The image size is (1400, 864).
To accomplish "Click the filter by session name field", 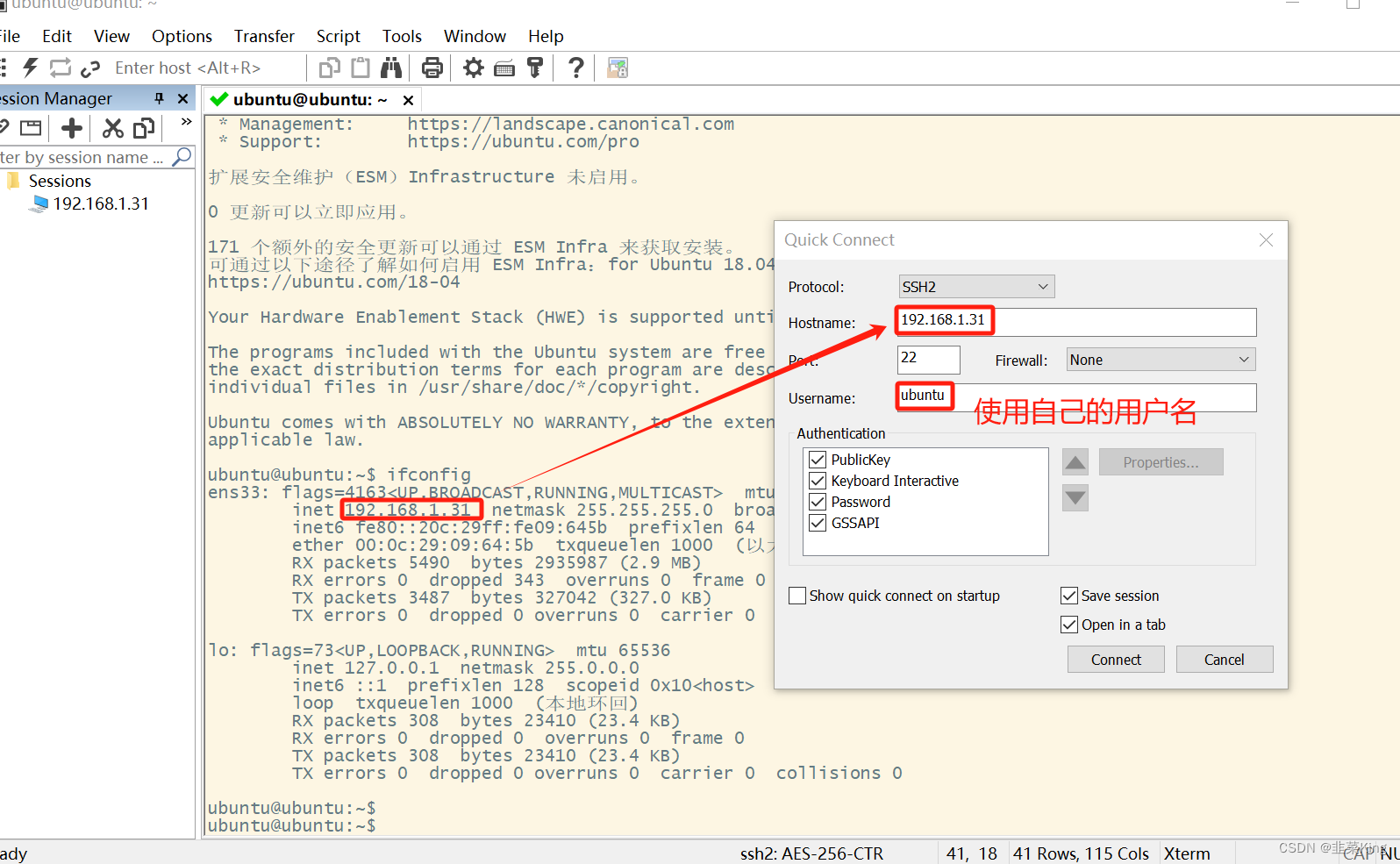I will coord(83,157).
